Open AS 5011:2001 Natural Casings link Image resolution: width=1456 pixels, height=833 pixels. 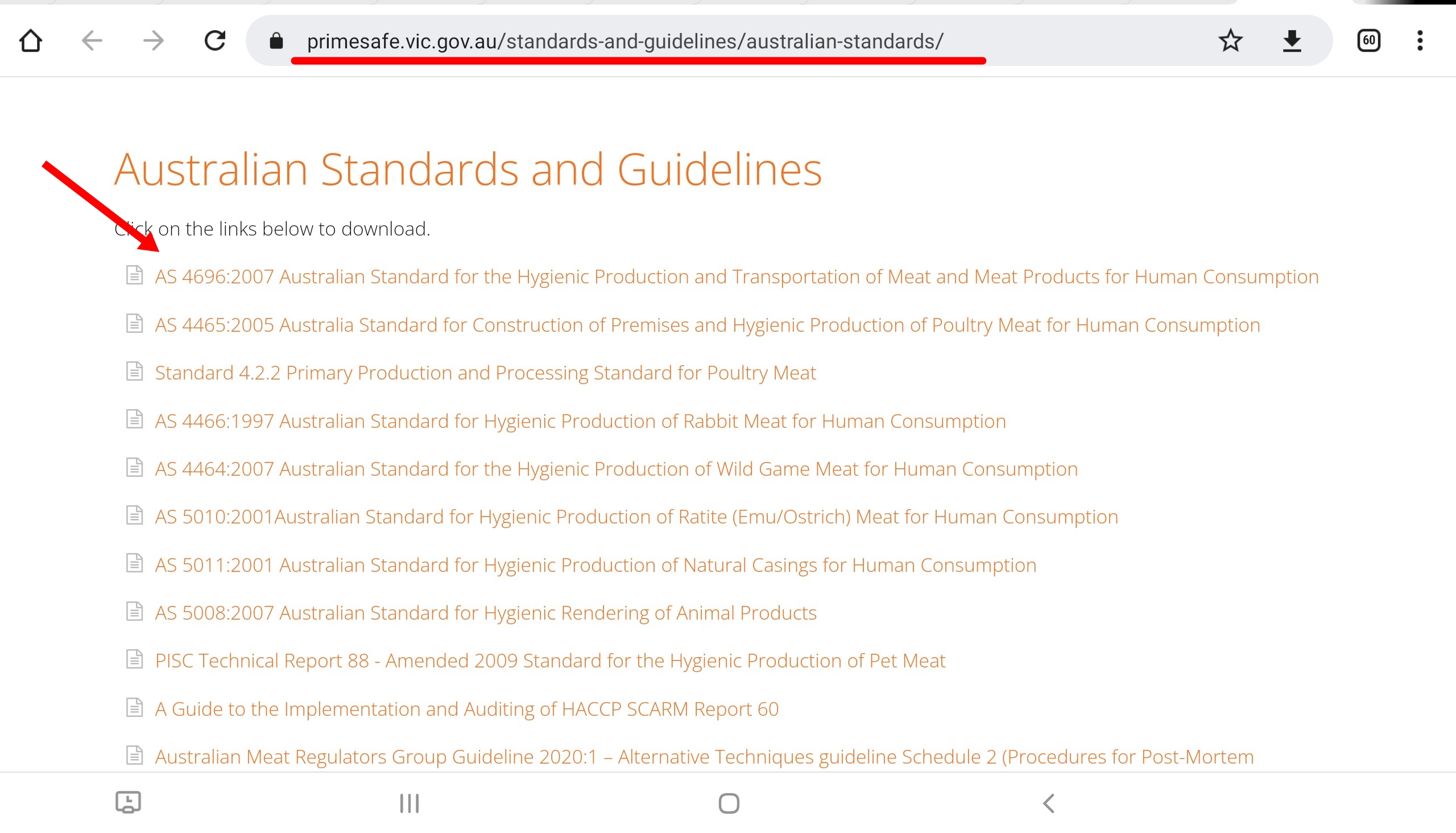coord(596,565)
